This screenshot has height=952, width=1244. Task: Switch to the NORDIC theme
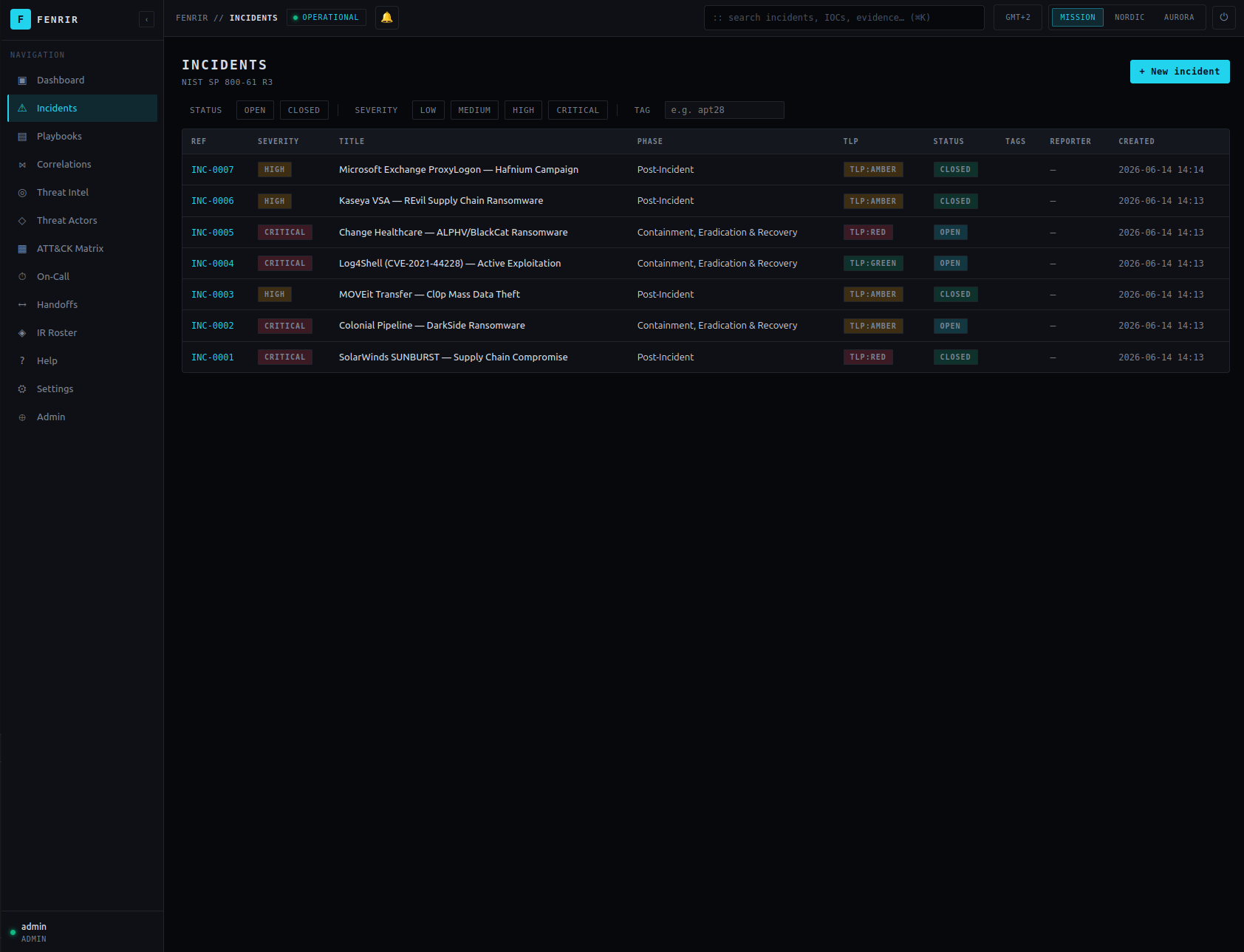click(1129, 17)
